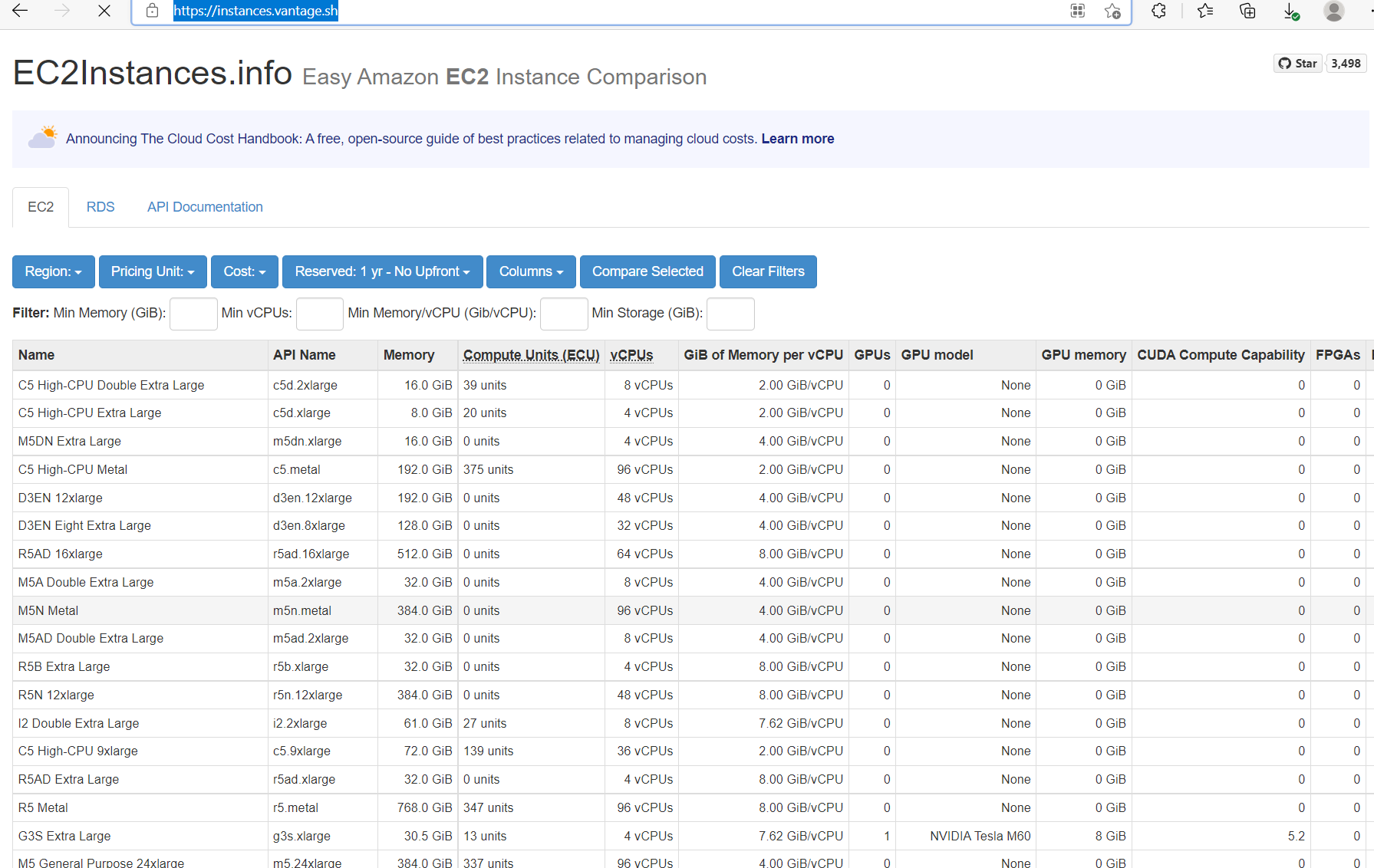The image size is (1374, 868).
Task: Switch to the EC2 tab
Action: [x=41, y=207]
